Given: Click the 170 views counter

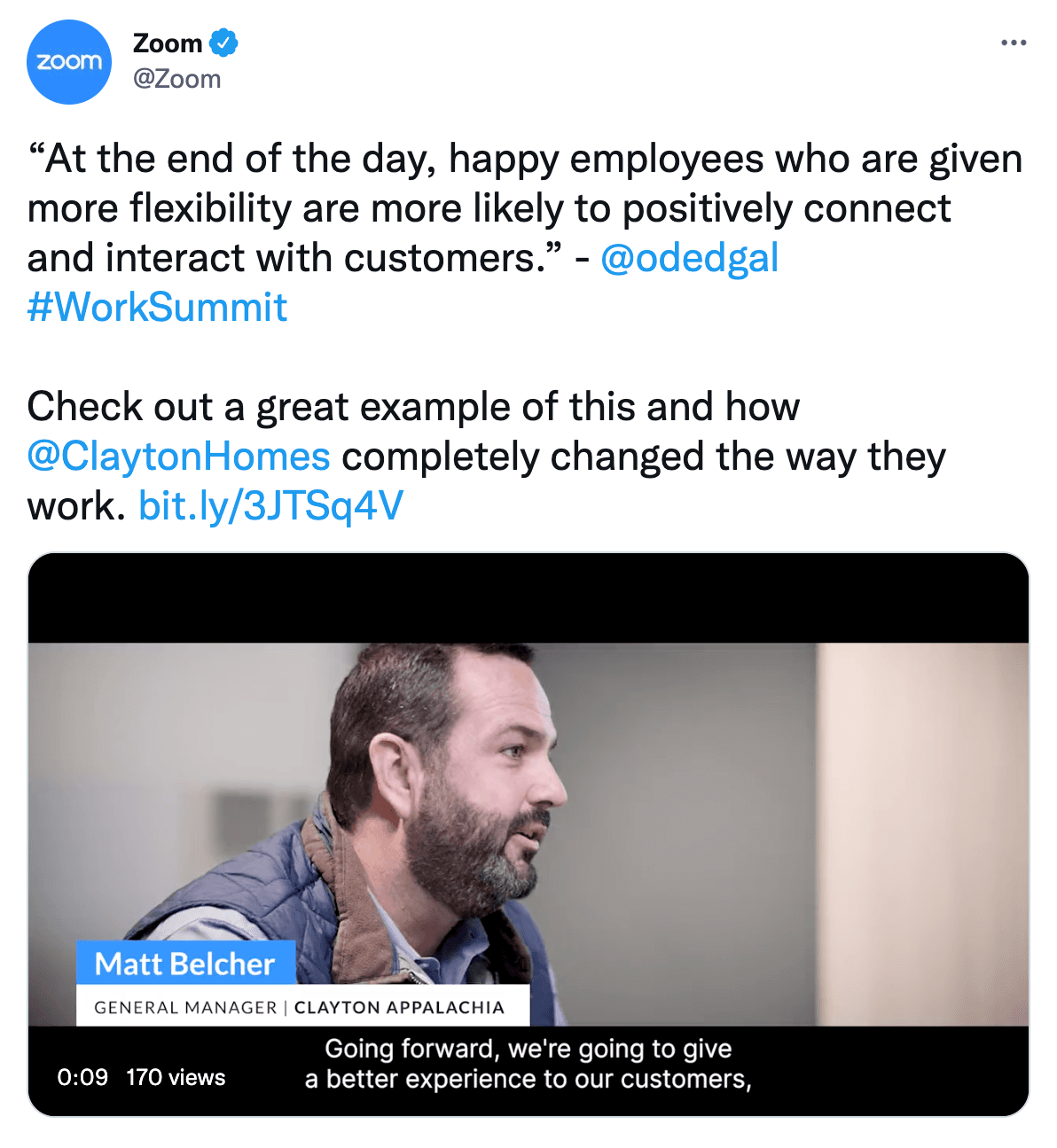Looking at the screenshot, I should pos(176,1077).
